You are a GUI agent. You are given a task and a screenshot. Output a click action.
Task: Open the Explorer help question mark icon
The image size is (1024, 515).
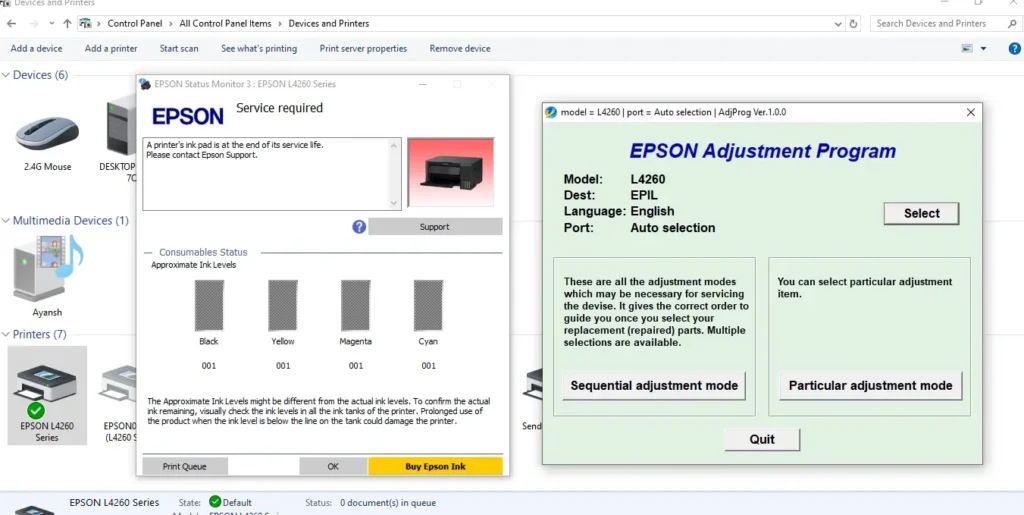pos(1014,48)
